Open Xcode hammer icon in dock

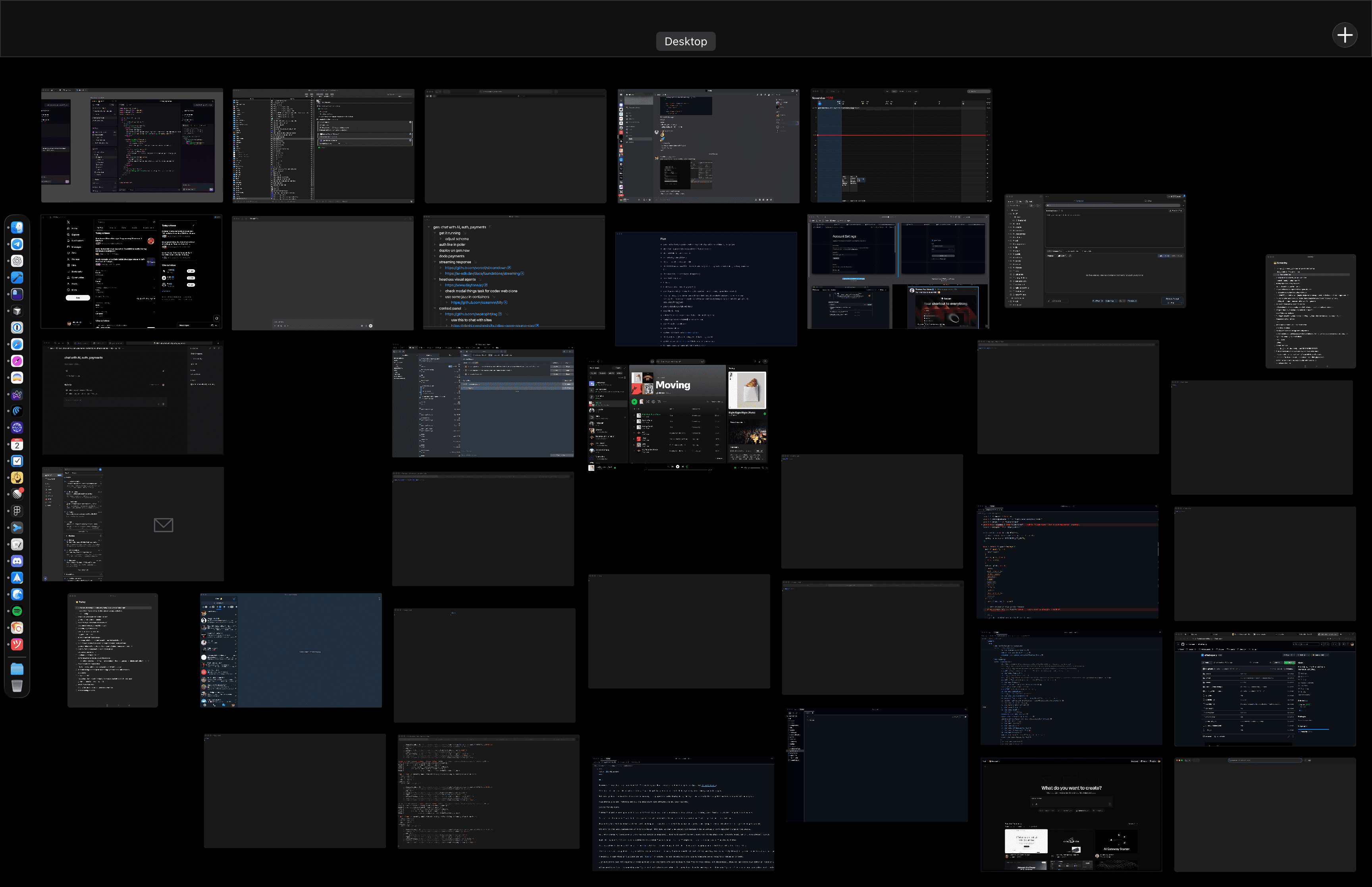[17, 278]
